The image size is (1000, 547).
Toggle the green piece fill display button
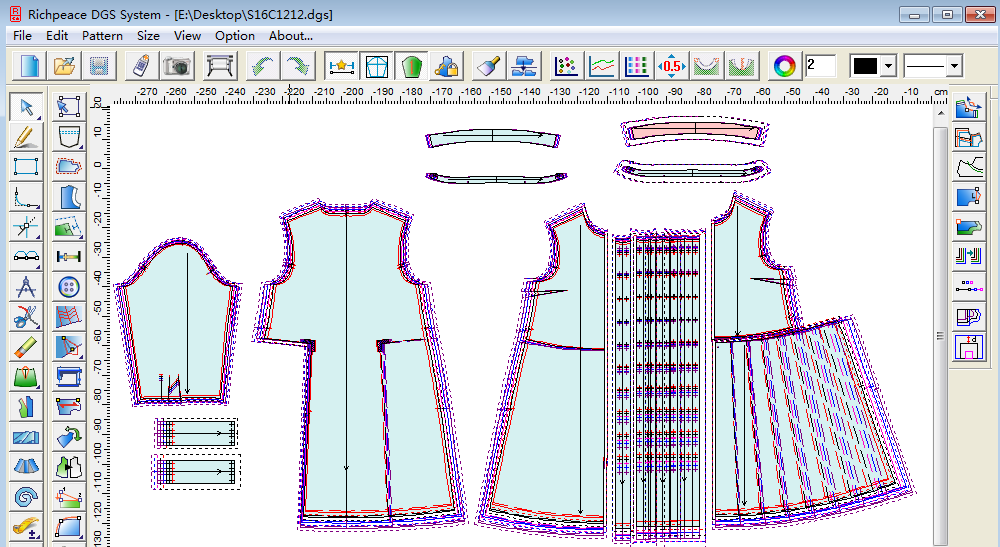pos(410,67)
